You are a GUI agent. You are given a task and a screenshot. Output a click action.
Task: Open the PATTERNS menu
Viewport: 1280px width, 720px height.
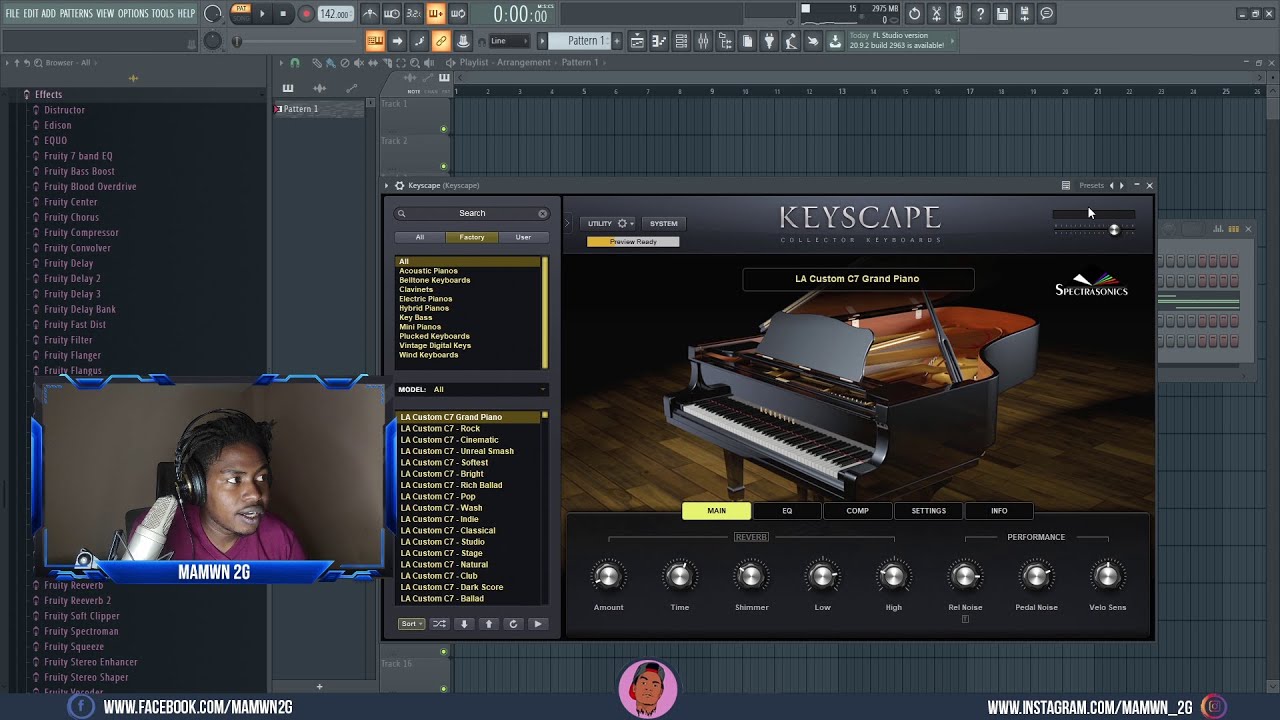76,14
